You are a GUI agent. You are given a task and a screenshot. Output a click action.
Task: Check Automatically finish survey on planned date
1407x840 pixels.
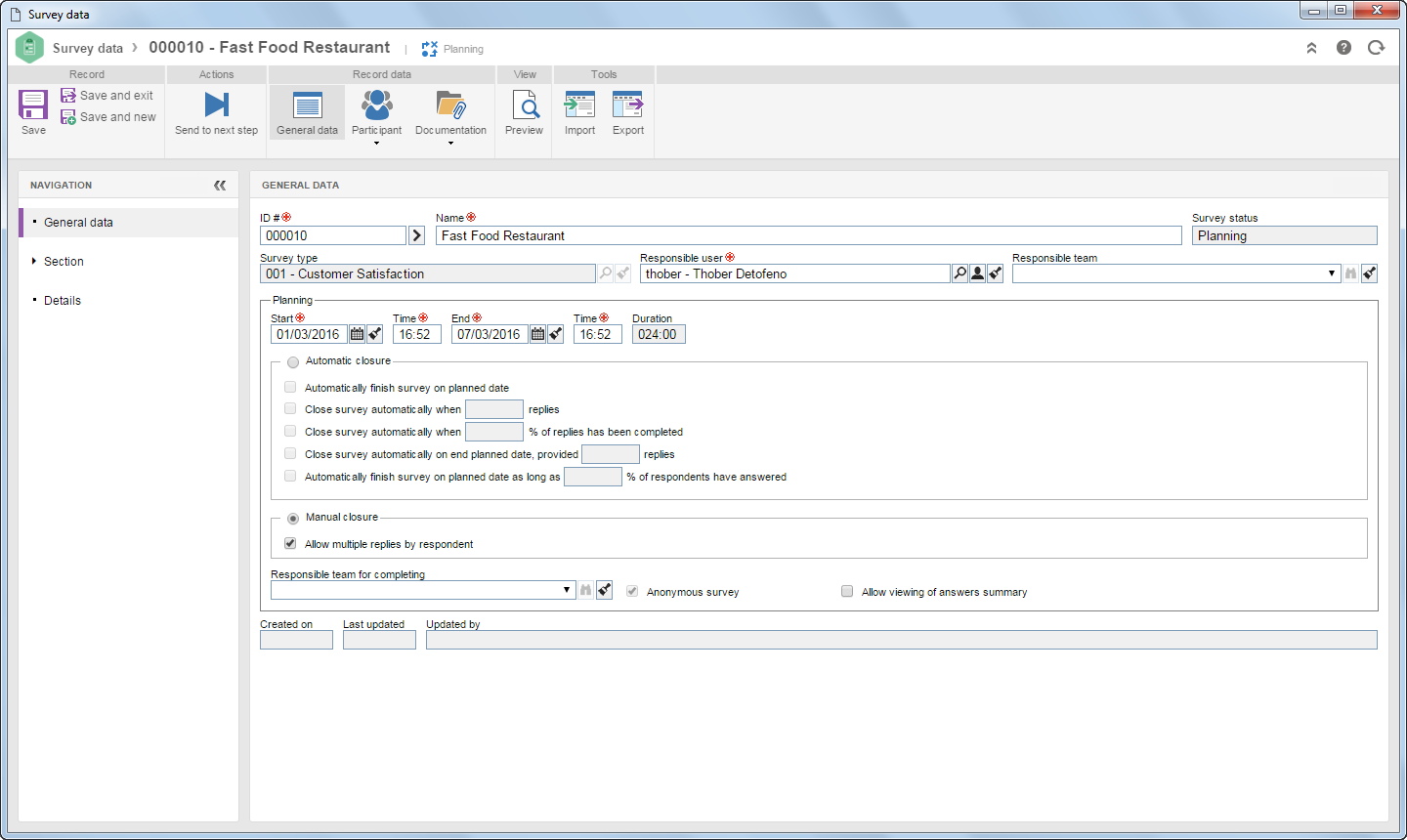(x=290, y=387)
